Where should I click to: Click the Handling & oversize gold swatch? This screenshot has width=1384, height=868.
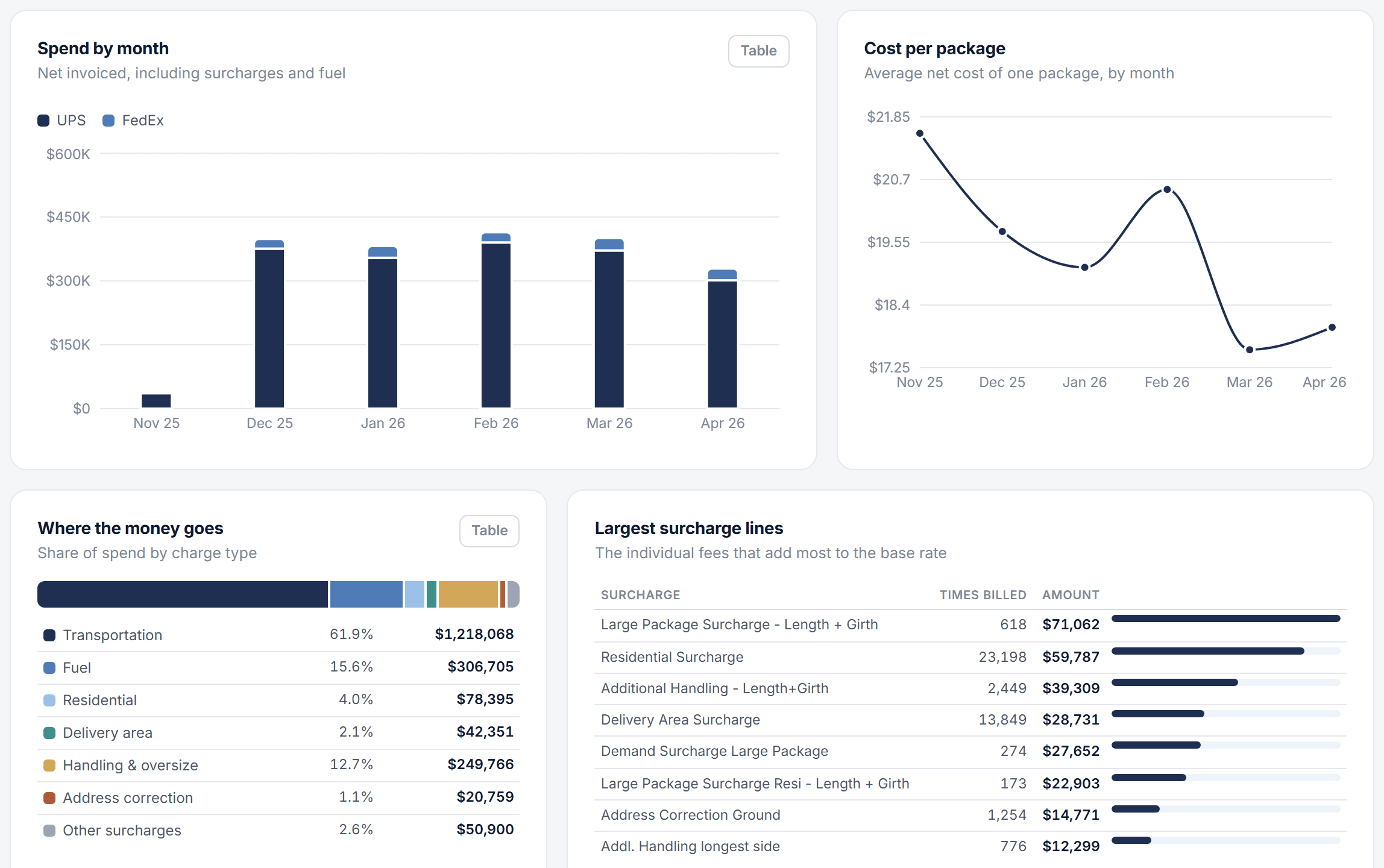49,766
